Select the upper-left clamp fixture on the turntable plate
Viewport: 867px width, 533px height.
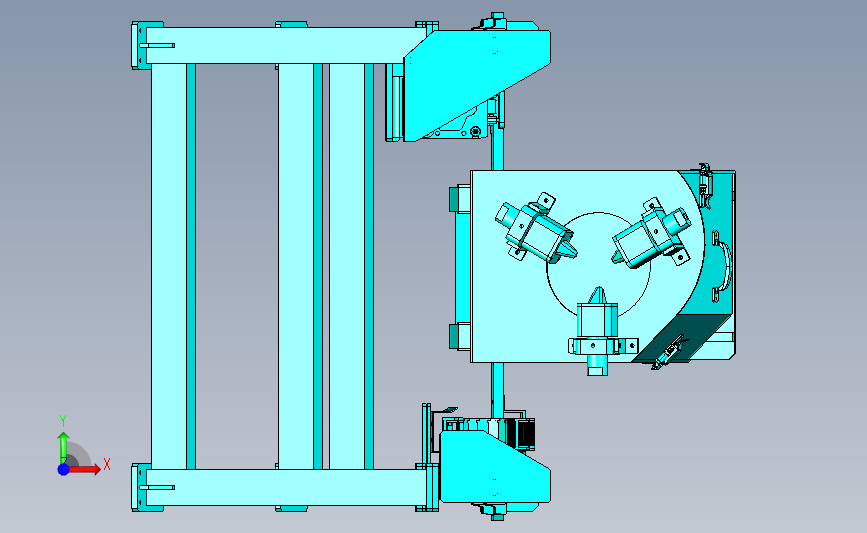[x=535, y=228]
